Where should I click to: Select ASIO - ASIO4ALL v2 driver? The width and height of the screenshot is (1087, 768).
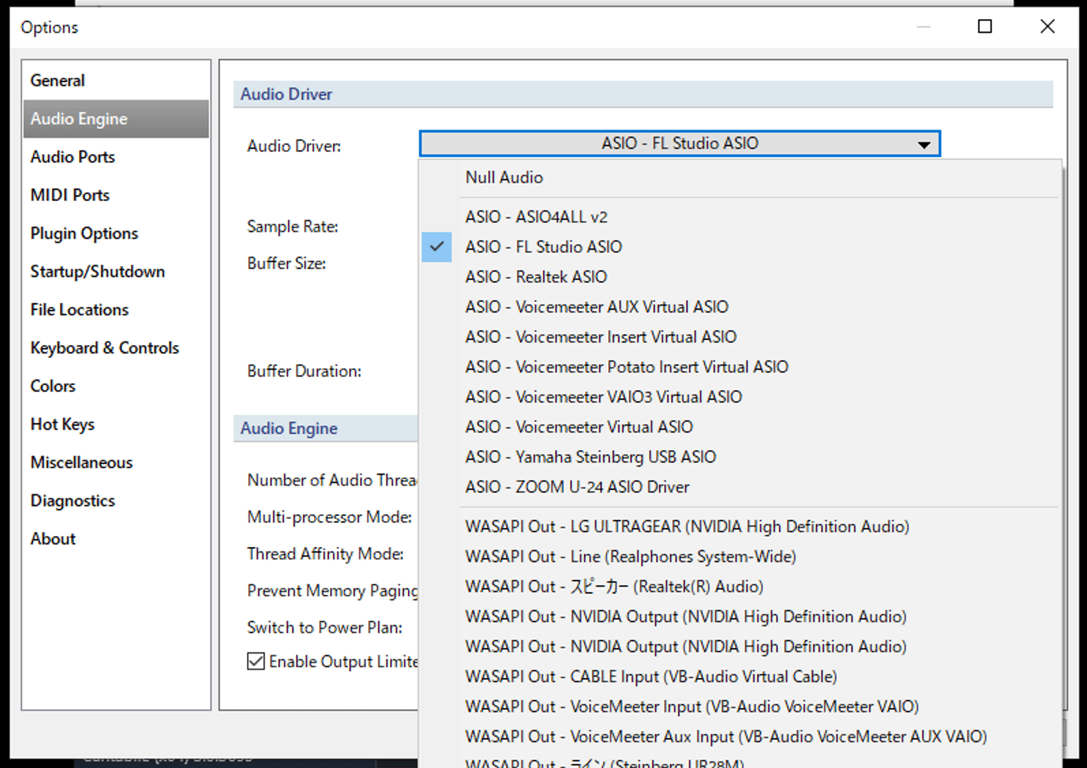tap(740, 217)
